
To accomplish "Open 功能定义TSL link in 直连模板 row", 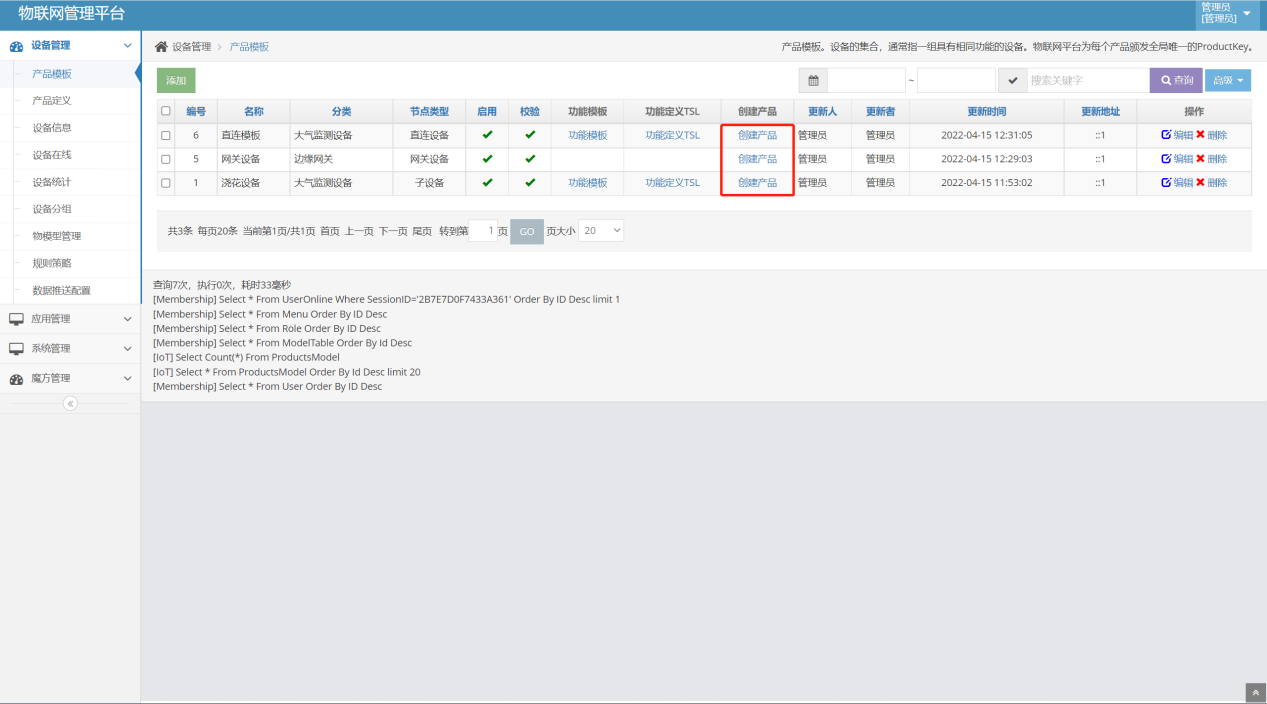I will pyautogui.click(x=672, y=135).
